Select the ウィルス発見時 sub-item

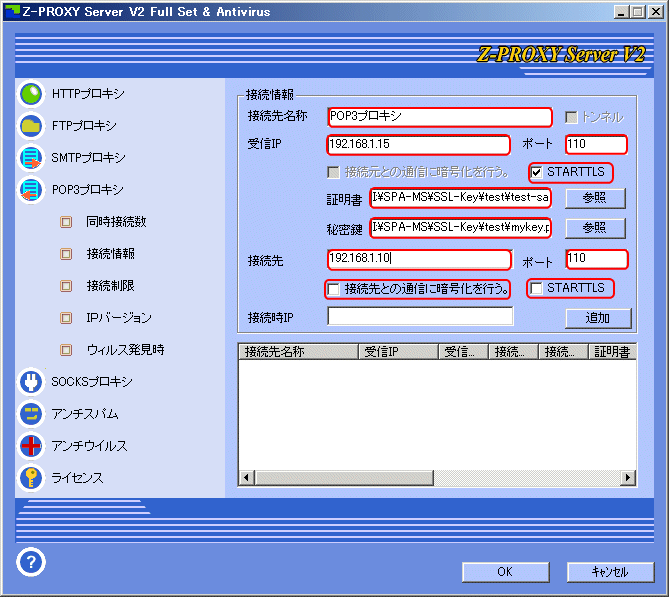point(125,349)
